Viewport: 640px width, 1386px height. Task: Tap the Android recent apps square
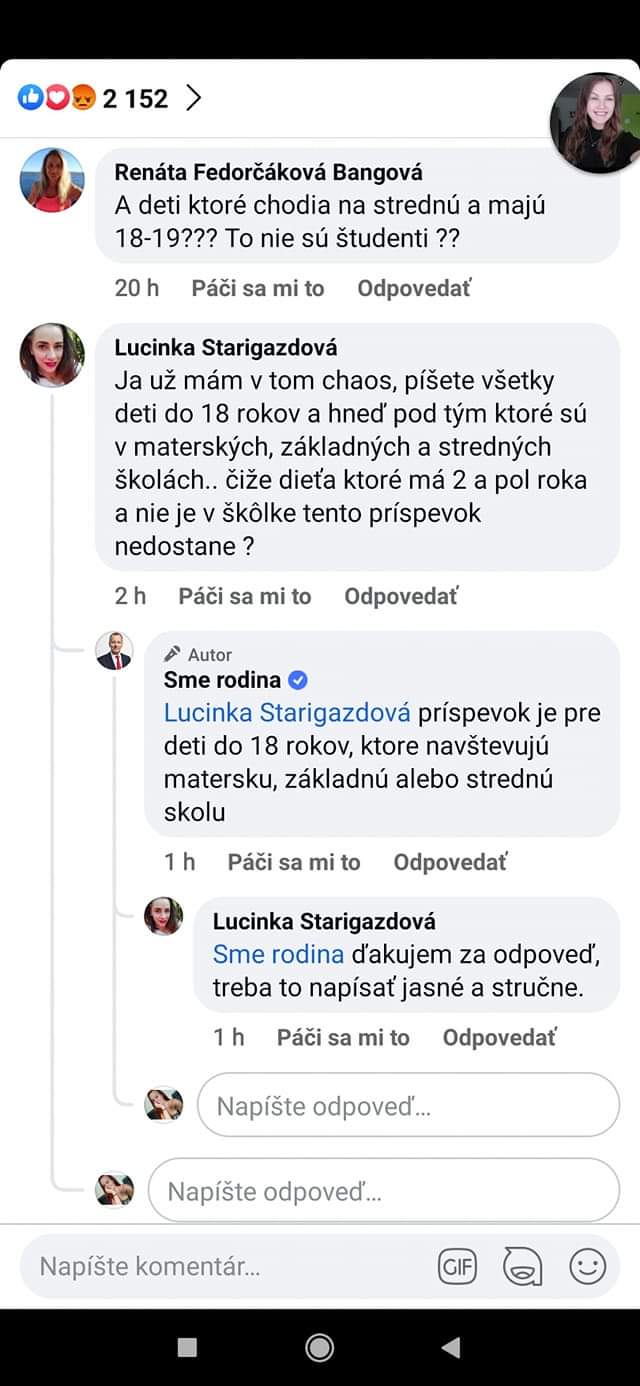(x=187, y=1347)
